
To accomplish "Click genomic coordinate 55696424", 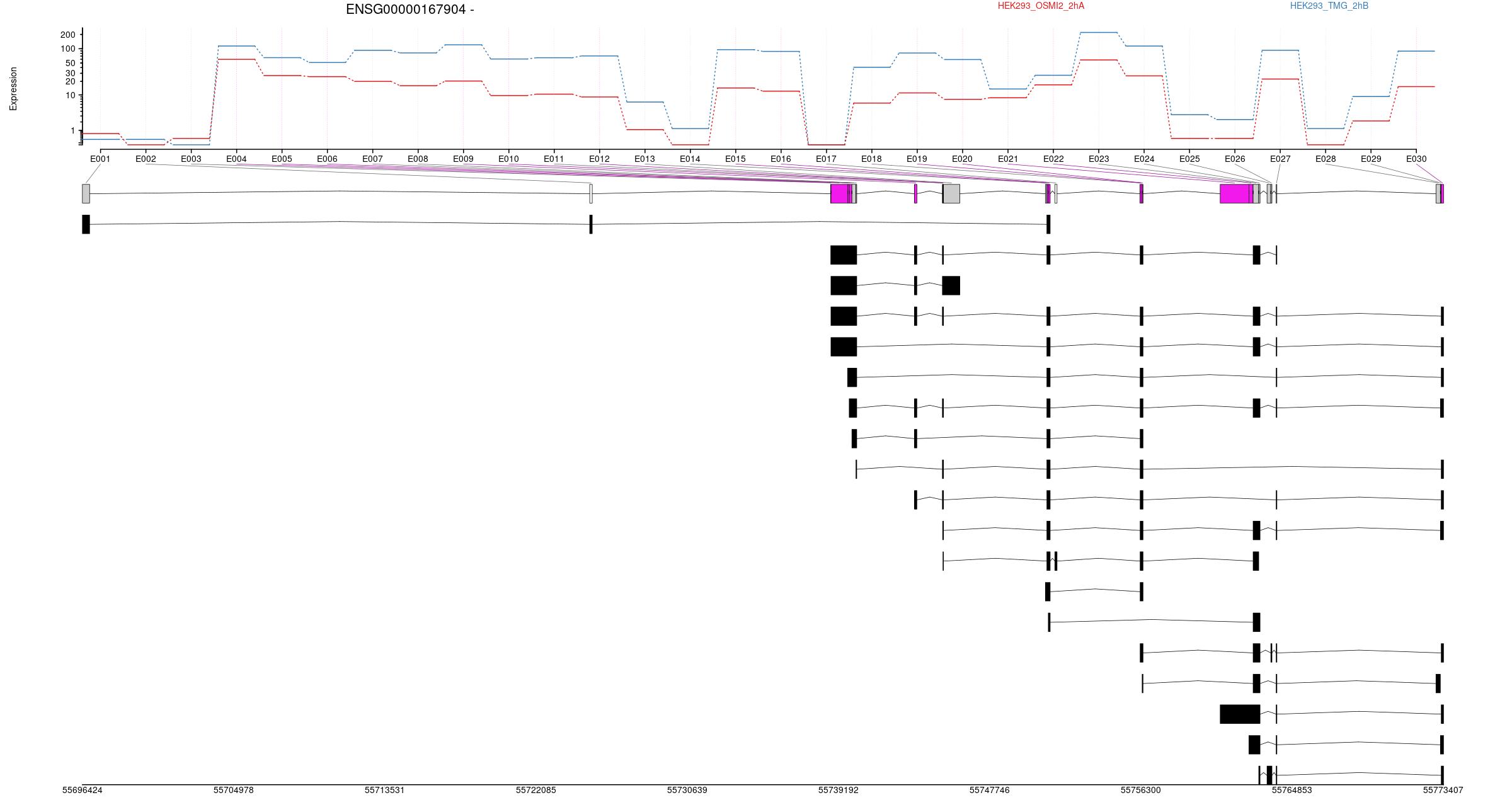I will pos(82,790).
